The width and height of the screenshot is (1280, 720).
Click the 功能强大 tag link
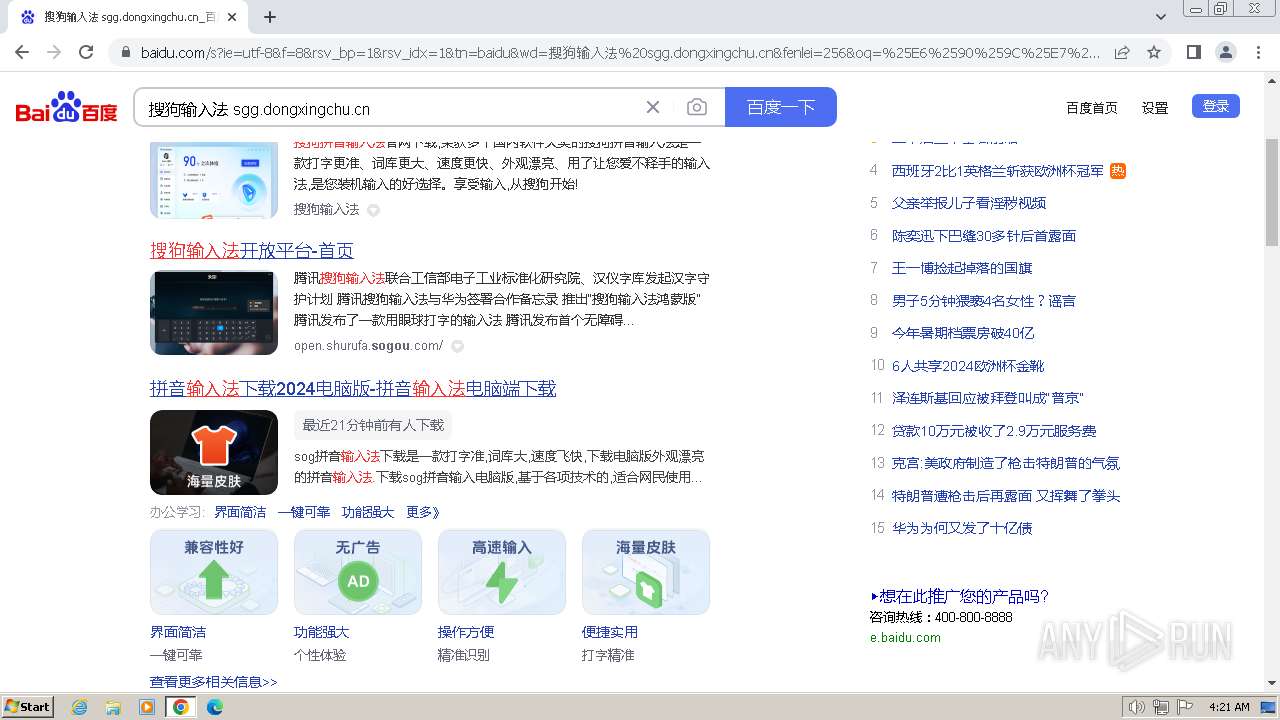pos(368,512)
